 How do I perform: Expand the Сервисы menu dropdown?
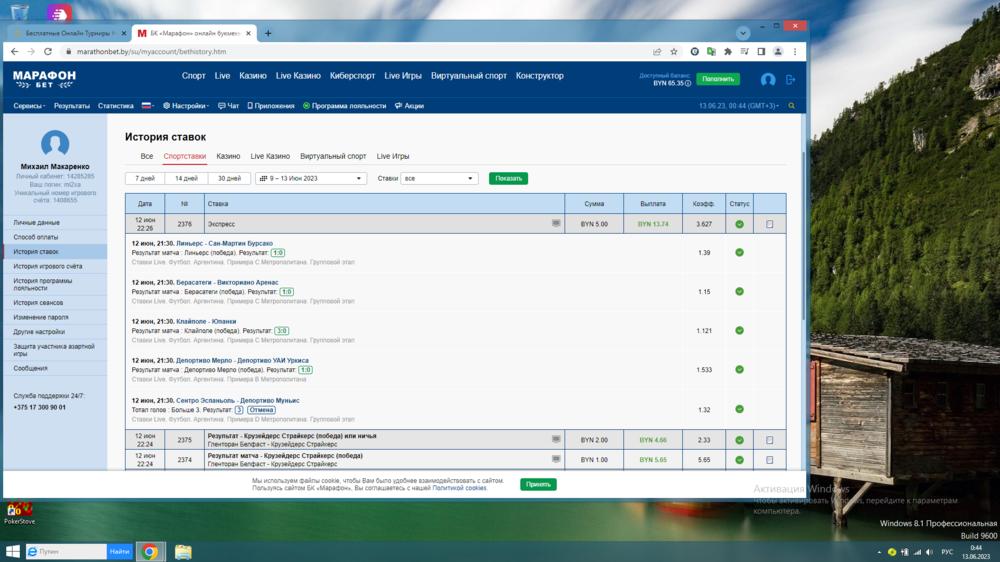pos(30,106)
